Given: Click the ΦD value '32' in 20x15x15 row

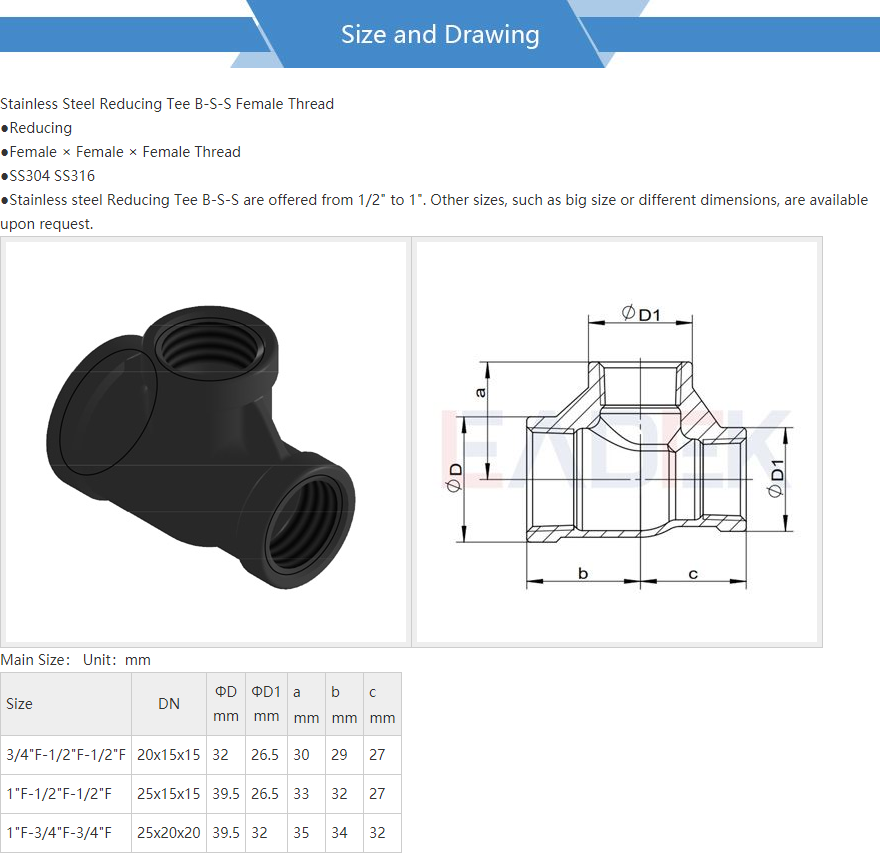Looking at the screenshot, I should click(x=226, y=755).
